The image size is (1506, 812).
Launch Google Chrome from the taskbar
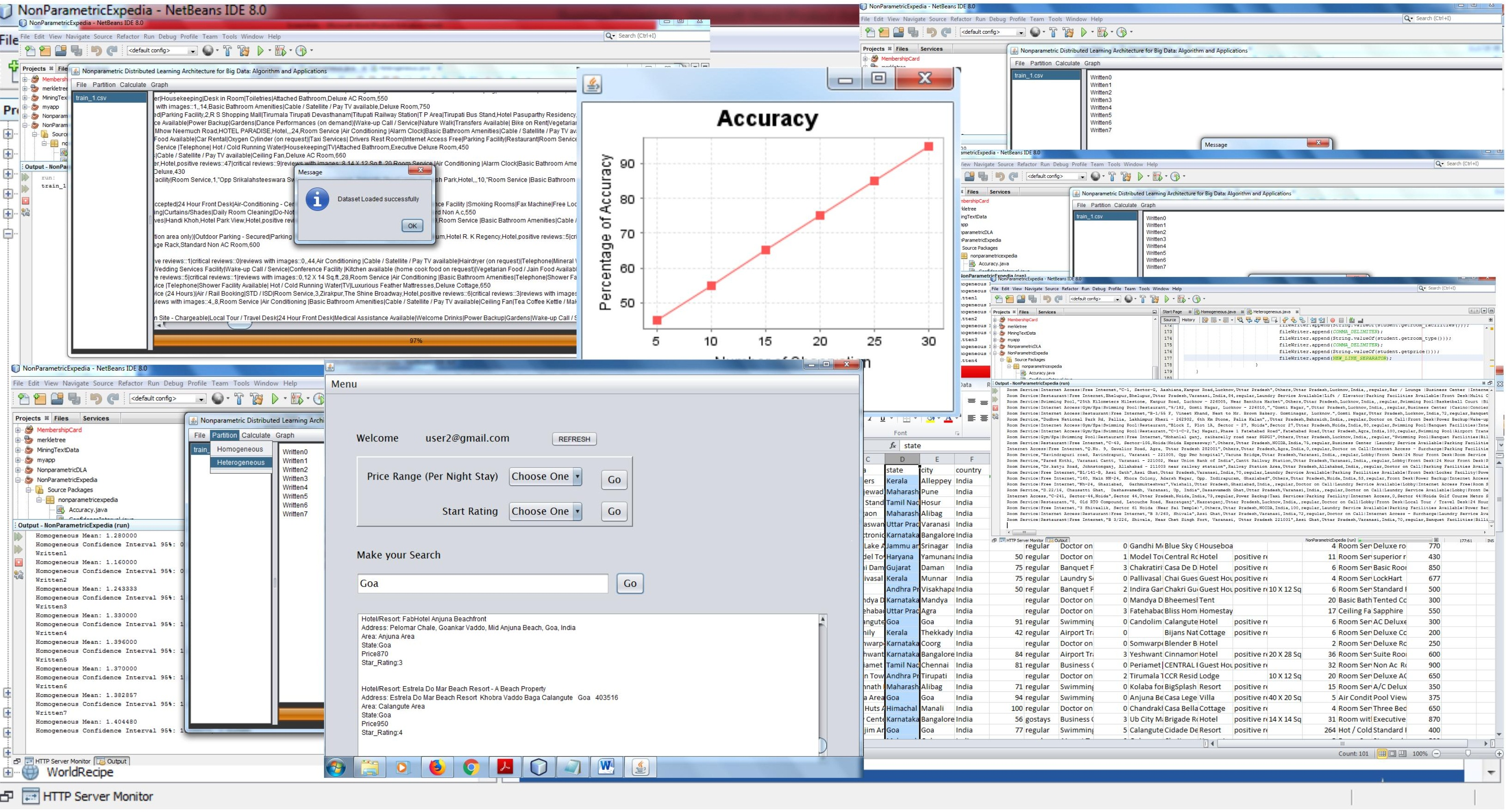click(x=471, y=768)
